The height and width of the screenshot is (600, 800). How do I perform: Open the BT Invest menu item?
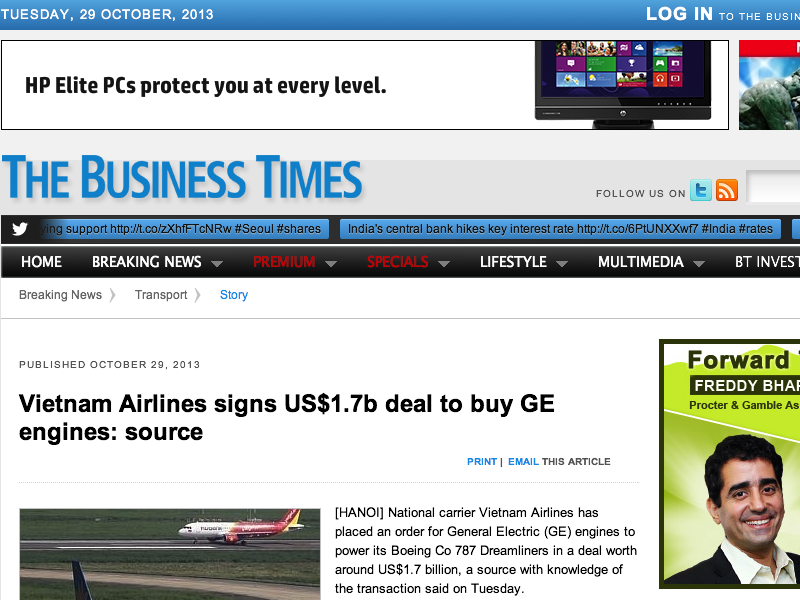pos(767,262)
